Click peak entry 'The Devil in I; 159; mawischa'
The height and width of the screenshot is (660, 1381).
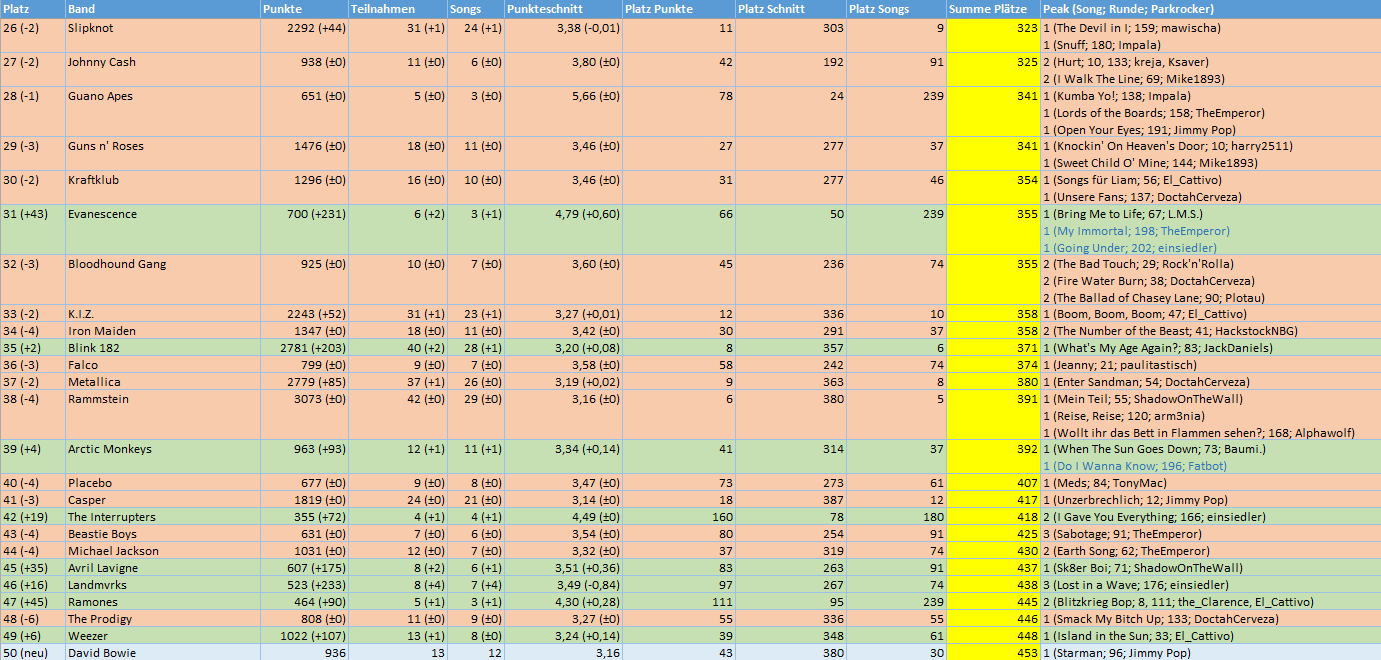1131,28
